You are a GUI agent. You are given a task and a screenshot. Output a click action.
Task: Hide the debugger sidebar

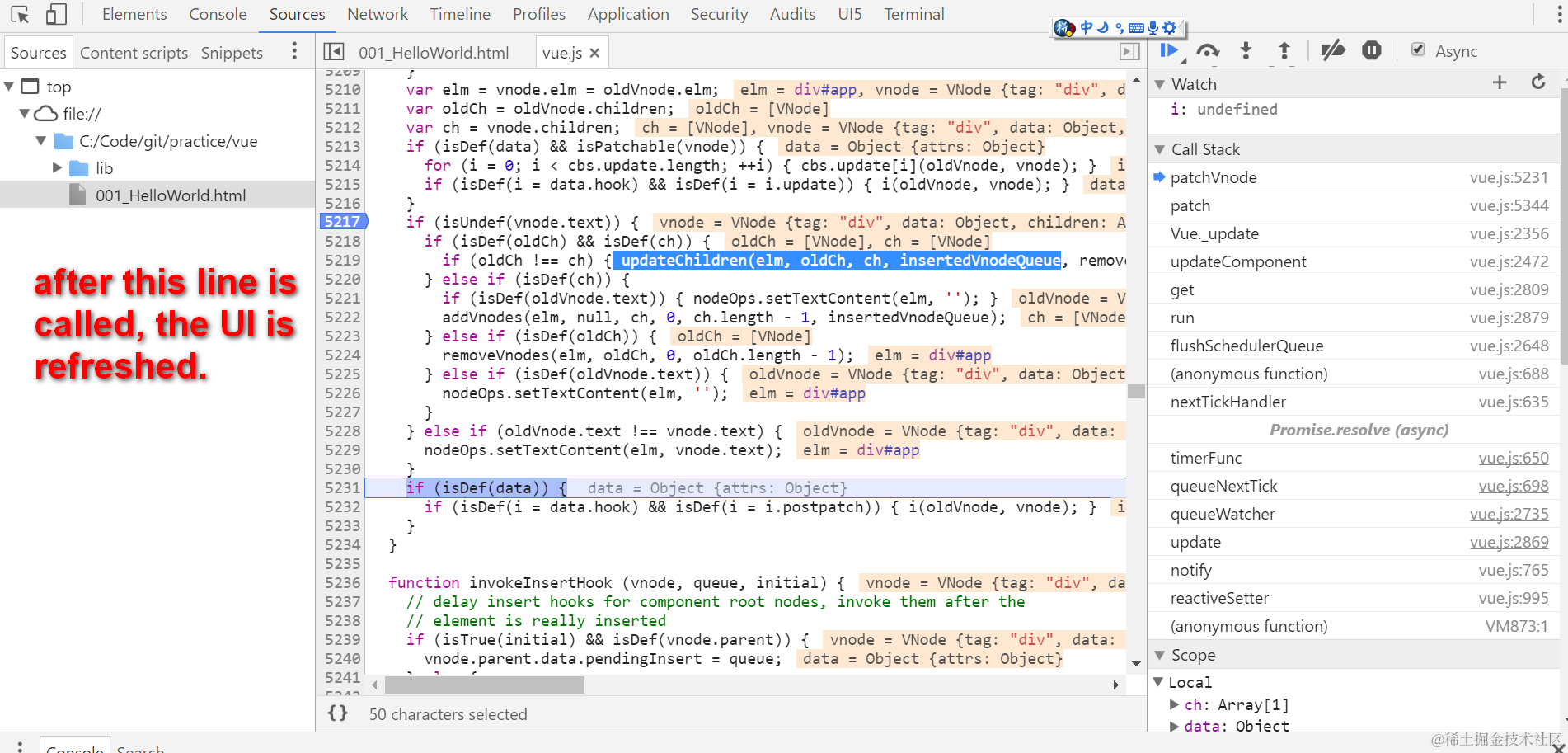pos(1129,52)
